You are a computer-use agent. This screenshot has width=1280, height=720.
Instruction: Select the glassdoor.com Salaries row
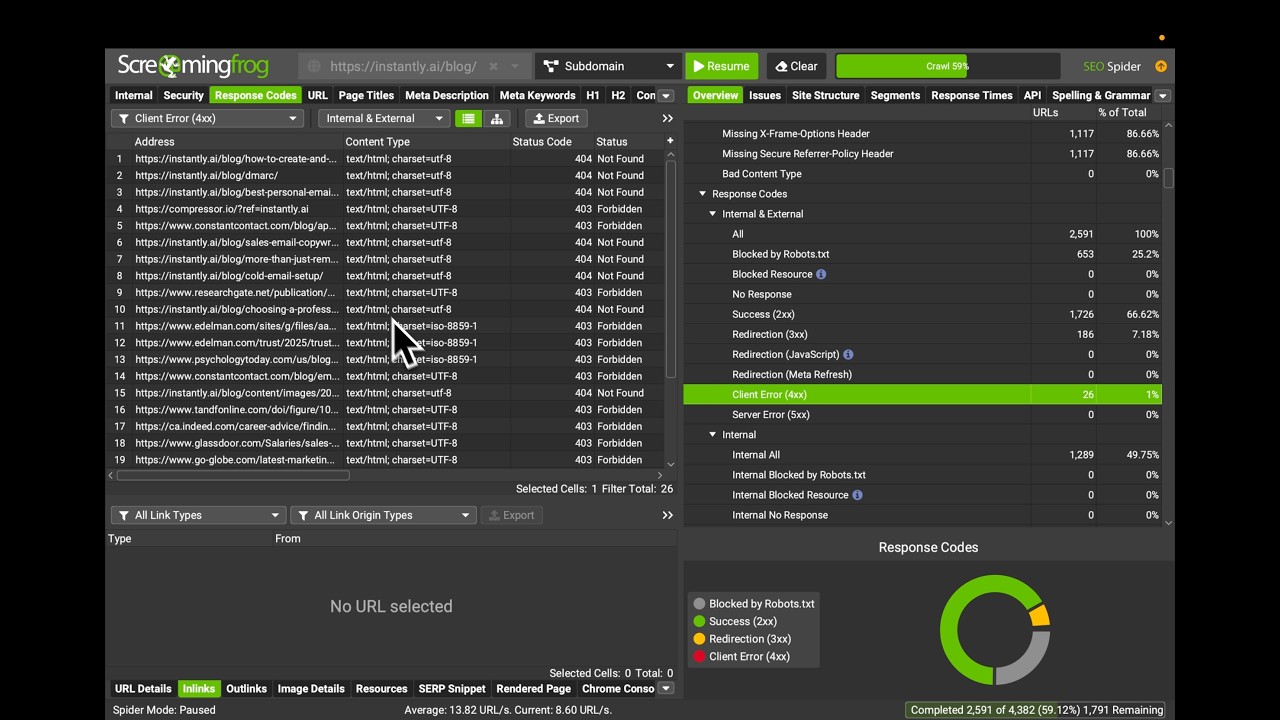coord(386,443)
